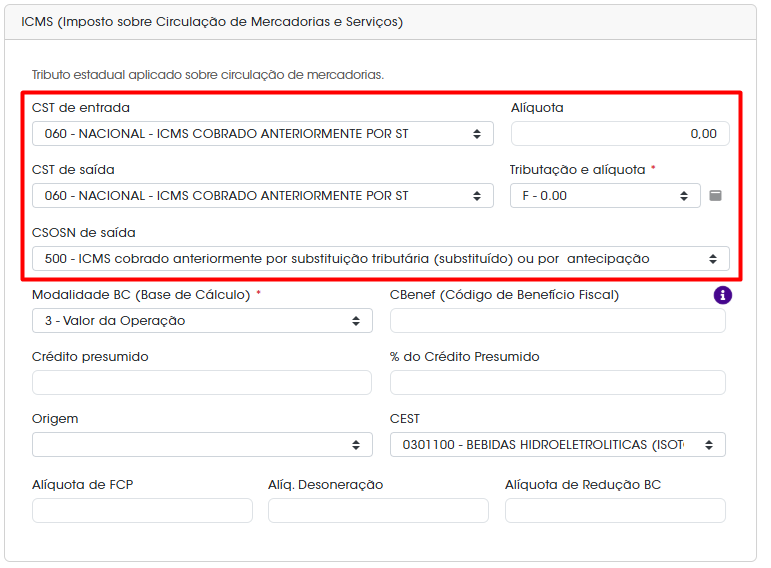This screenshot has width=771, height=568.
Task: Open the Origem dropdown
Action: pos(202,445)
